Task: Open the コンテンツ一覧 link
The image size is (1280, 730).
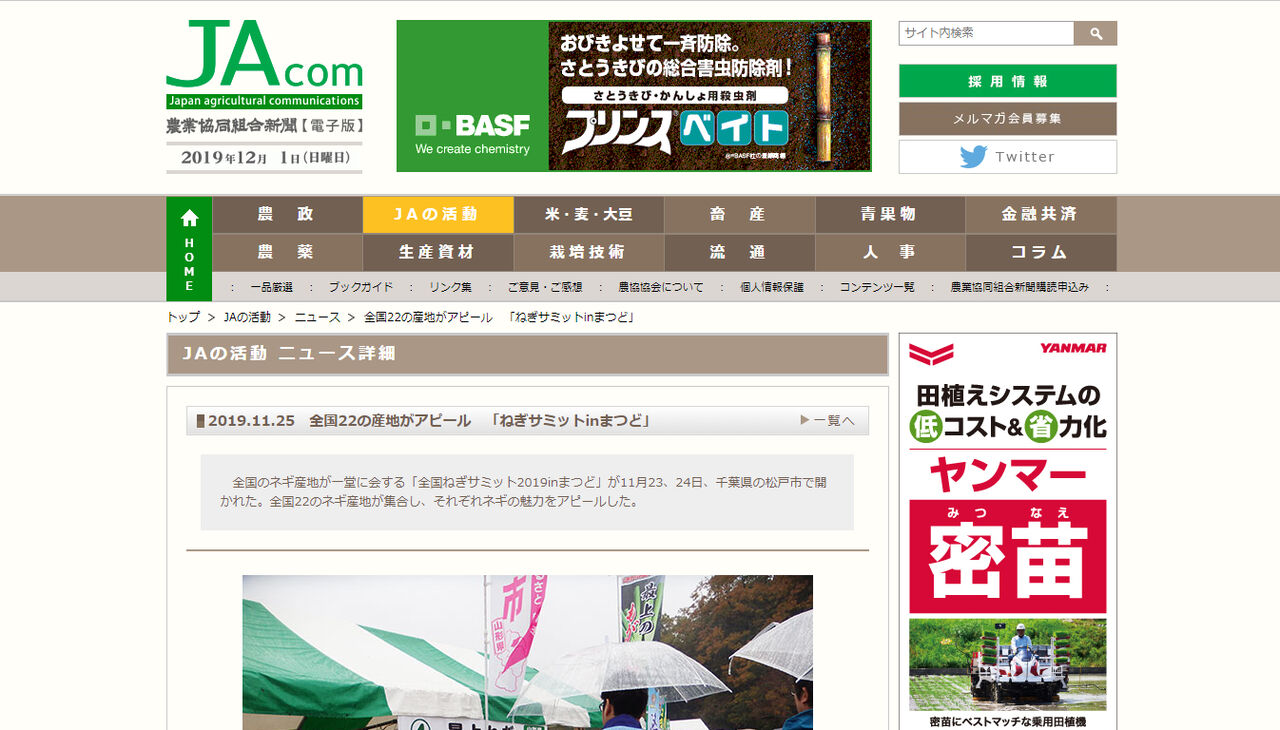Action: pos(877,287)
